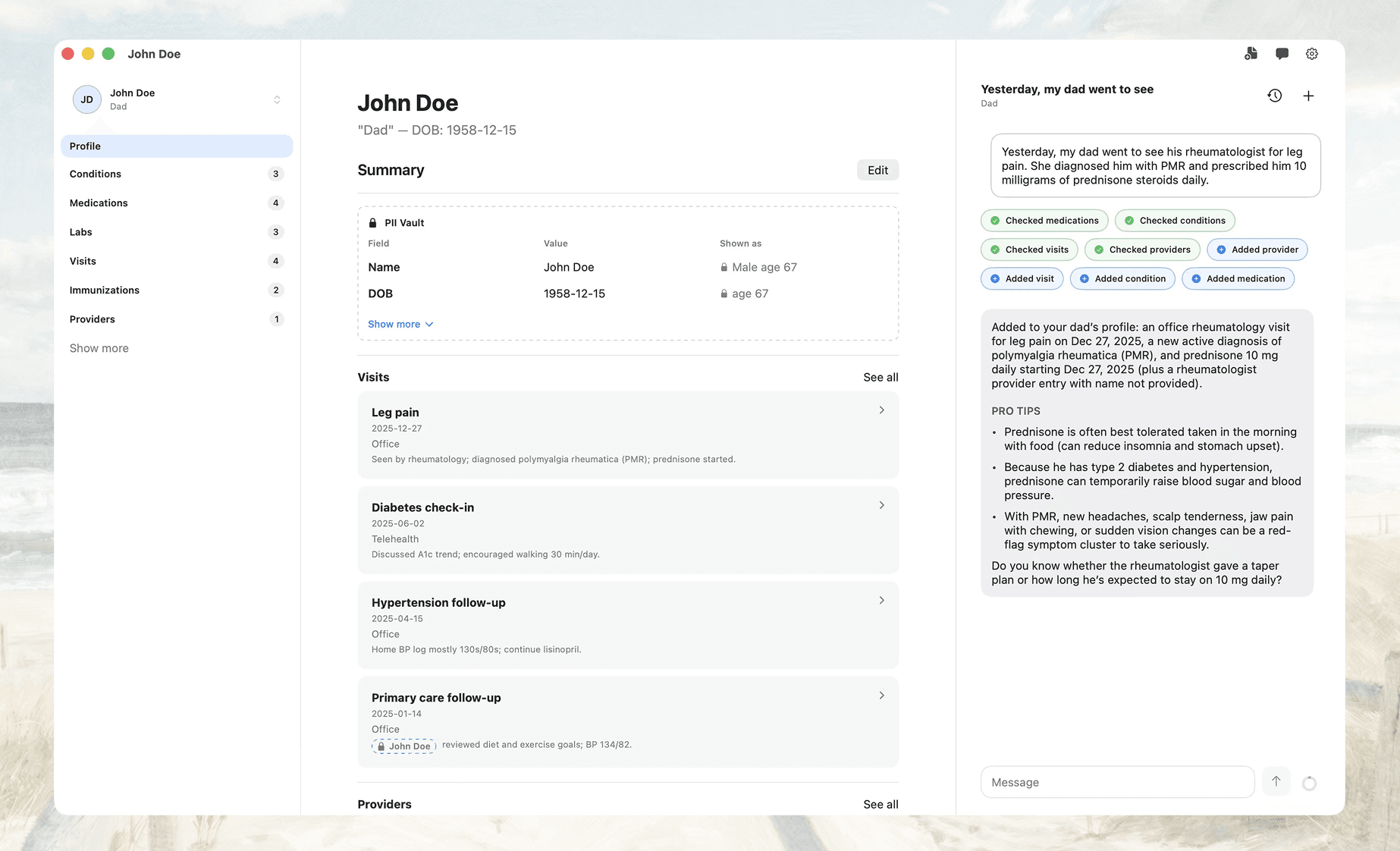The width and height of the screenshot is (1400, 851).
Task: Open the Diabetes check-in visit card
Action: click(627, 529)
